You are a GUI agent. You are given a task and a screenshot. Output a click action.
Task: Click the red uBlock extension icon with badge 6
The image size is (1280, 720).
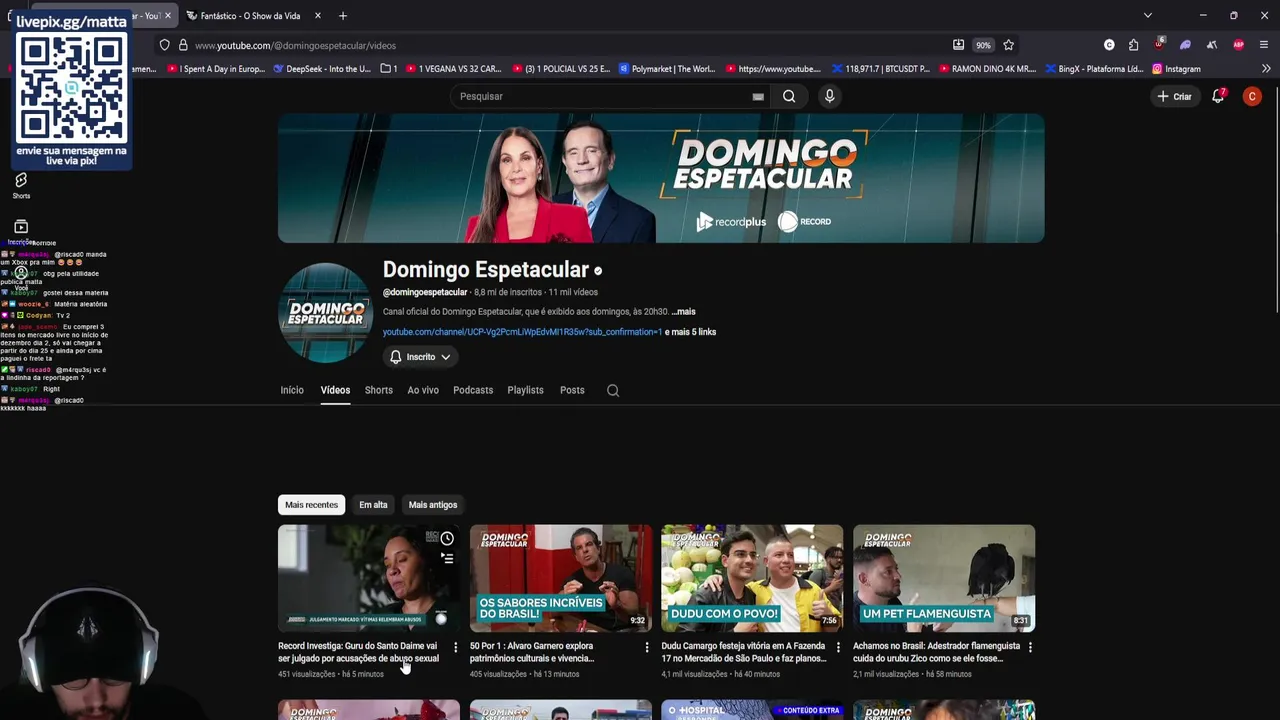click(1159, 45)
